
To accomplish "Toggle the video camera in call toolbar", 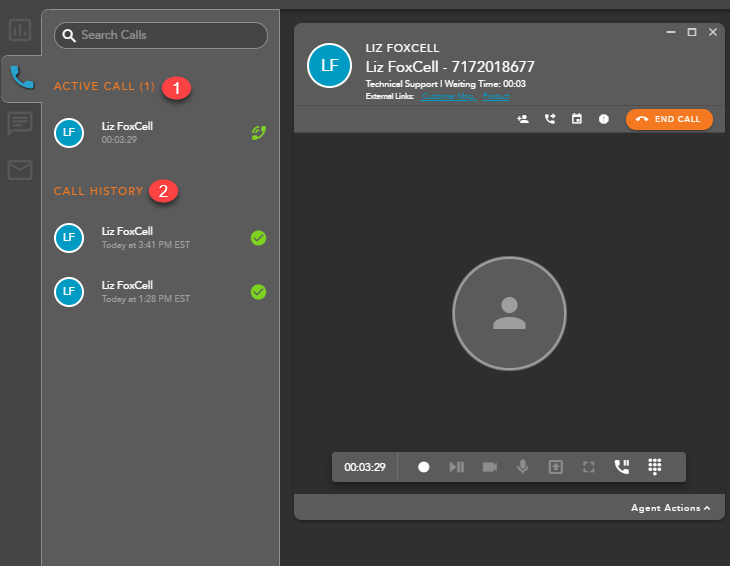I will point(489,467).
